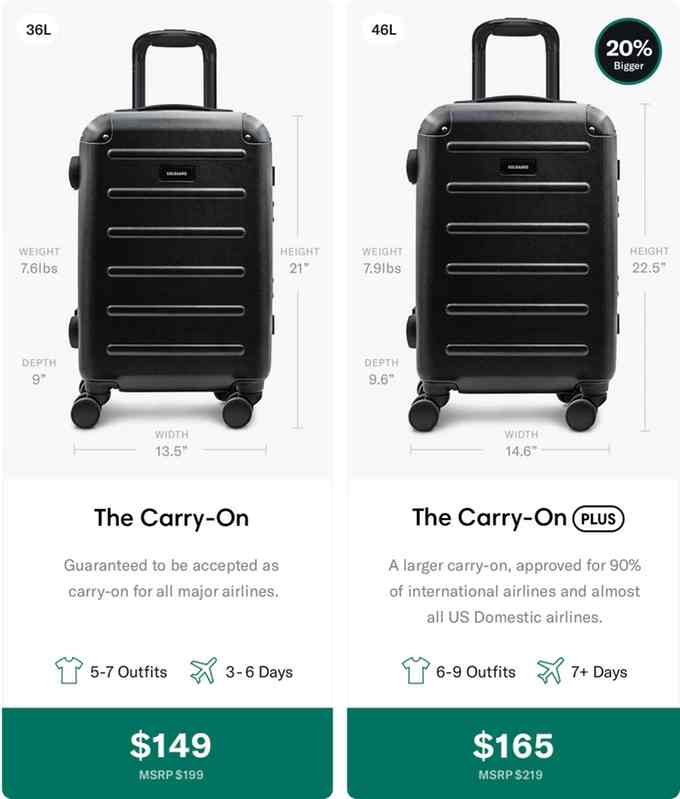Click the t-shirt icon beside 6-9 Outfits

point(415,671)
